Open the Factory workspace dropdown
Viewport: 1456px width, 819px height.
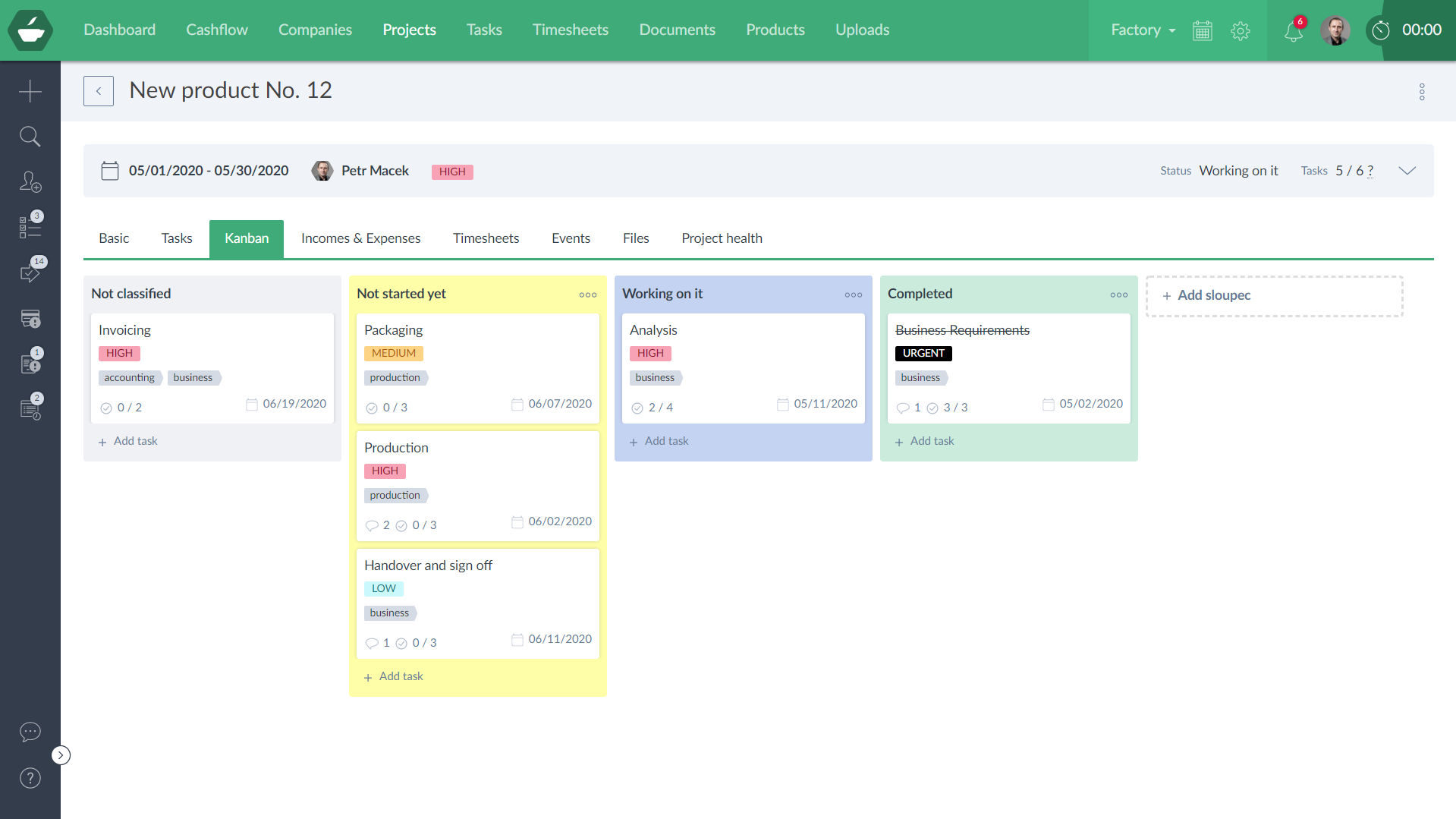(1141, 30)
